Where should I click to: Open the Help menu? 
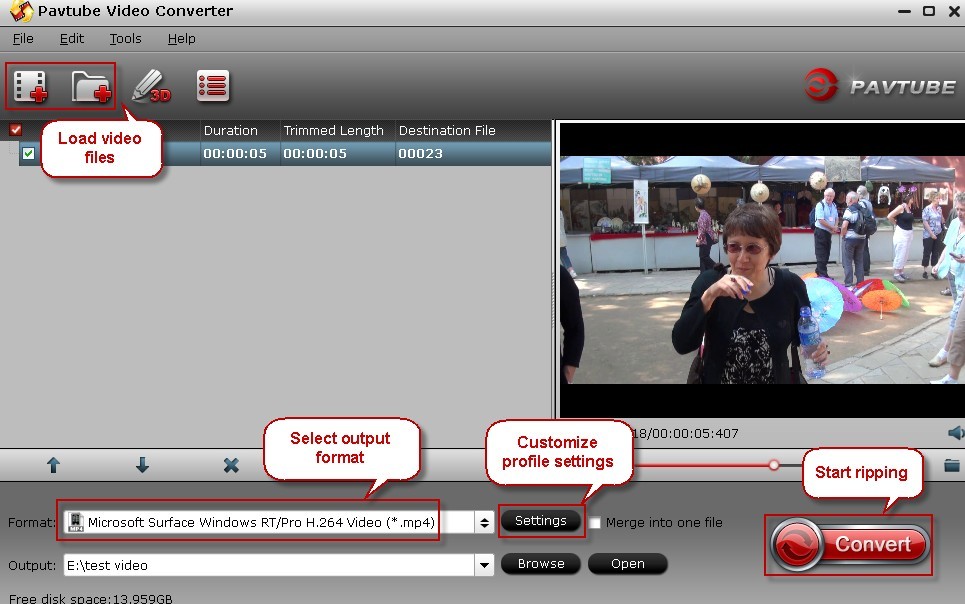click(x=182, y=38)
